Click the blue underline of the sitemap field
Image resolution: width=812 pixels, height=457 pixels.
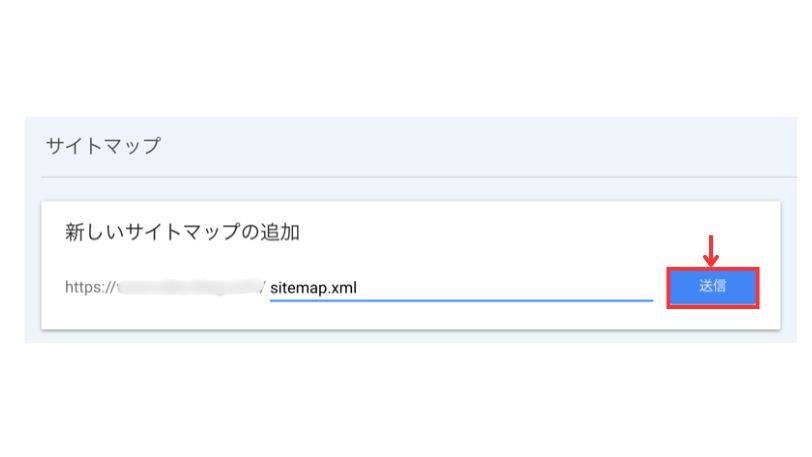tap(460, 300)
